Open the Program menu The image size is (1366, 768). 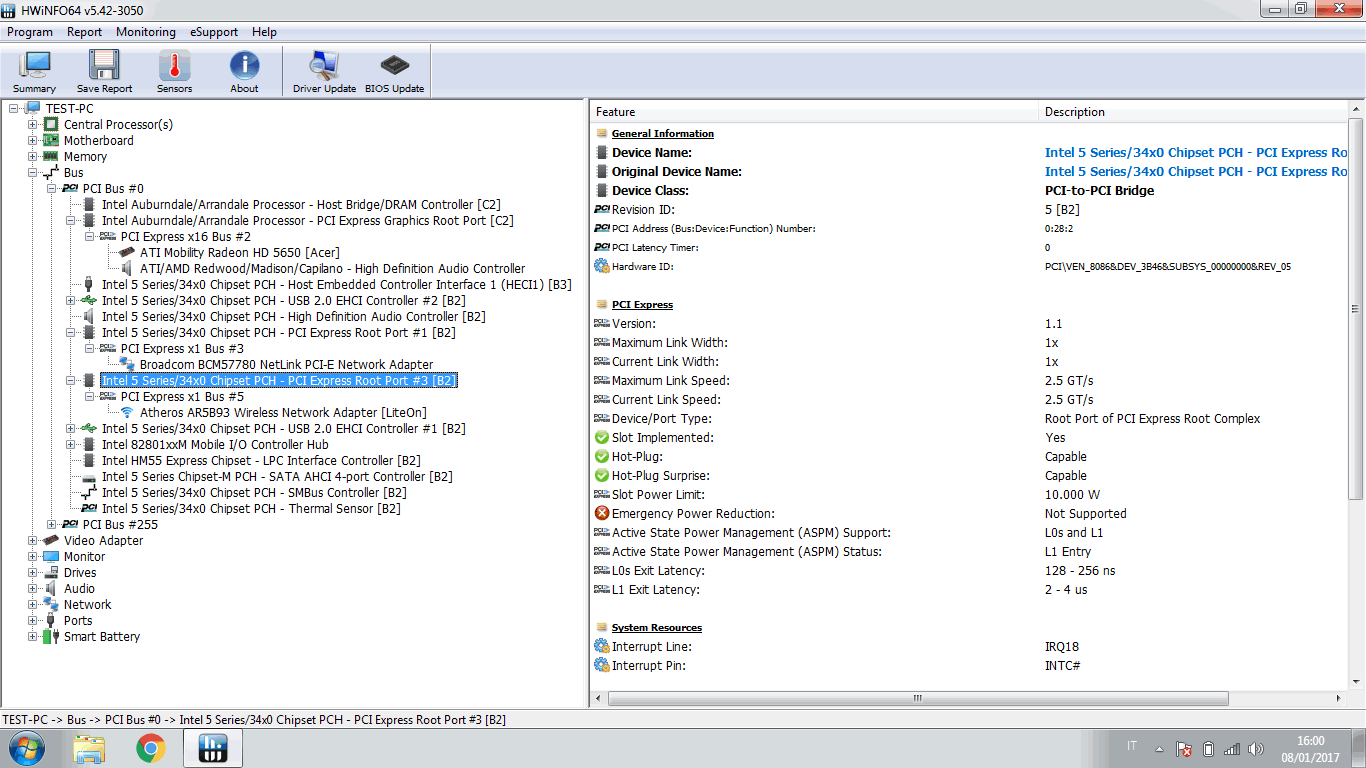pyautogui.click(x=30, y=32)
